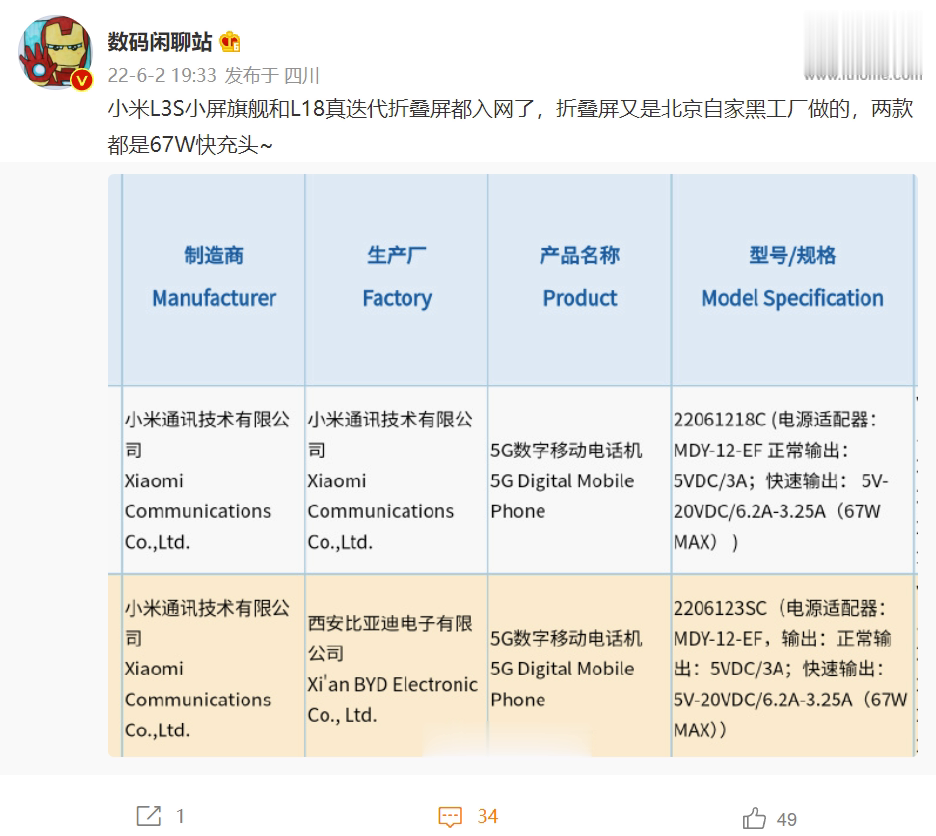The image size is (936, 836).
Task: Click the post text line 都是67W快充头
Action: 190,145
